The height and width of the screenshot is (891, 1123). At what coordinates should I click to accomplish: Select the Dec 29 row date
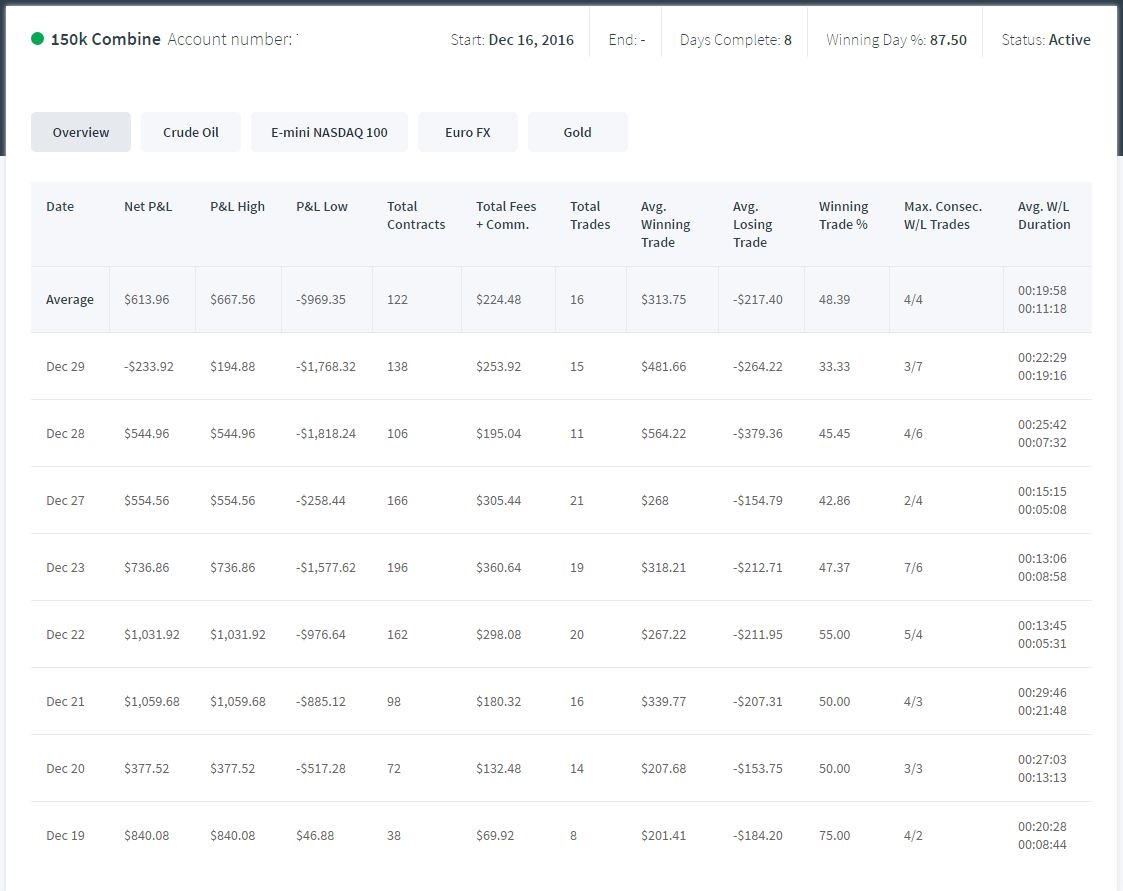coord(65,366)
